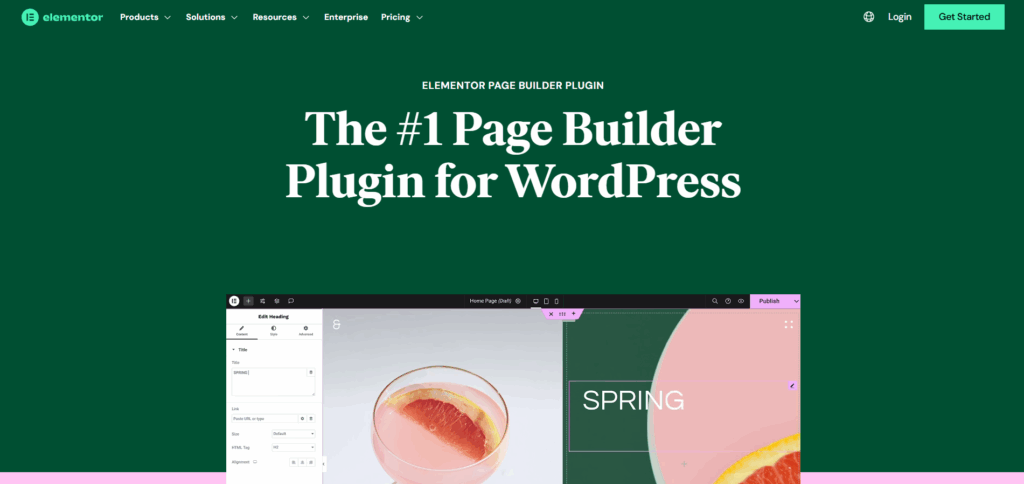Click the edit pencil on SPRING heading
The height and width of the screenshot is (484, 1024).
pos(792,385)
